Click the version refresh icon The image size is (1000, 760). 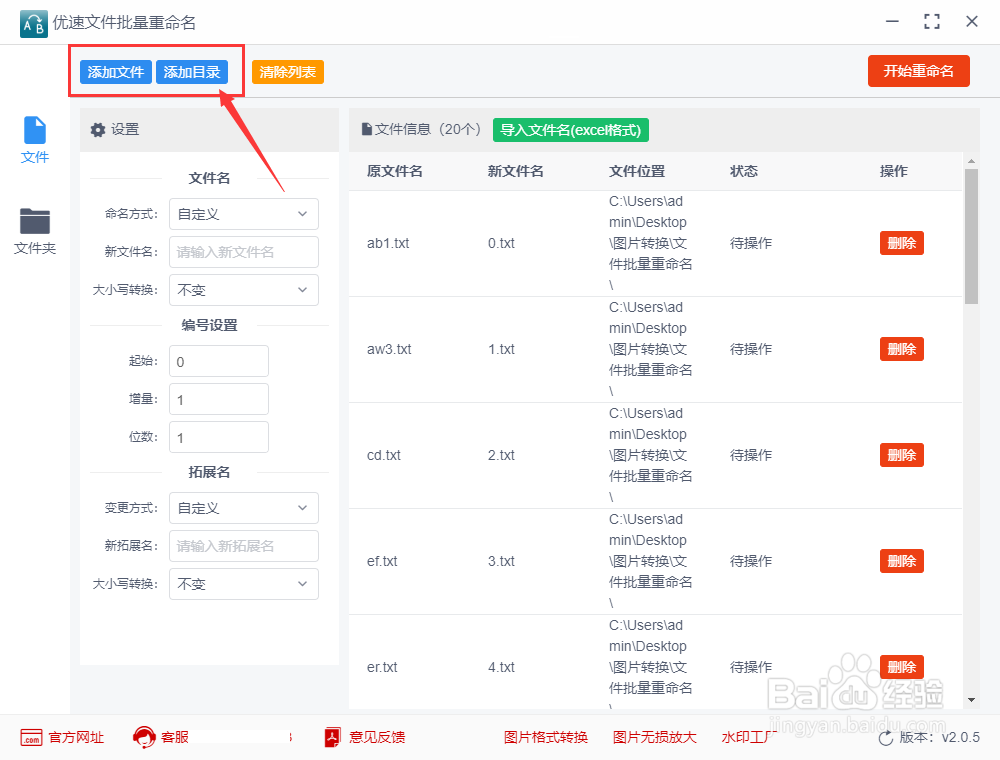click(886, 738)
